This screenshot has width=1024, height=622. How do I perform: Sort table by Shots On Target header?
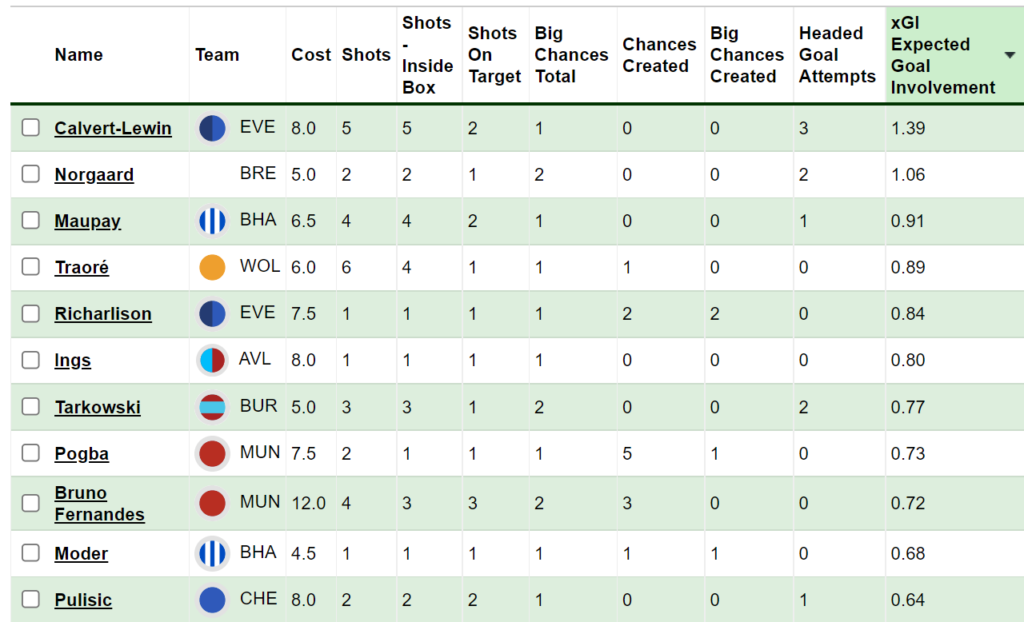coord(494,55)
